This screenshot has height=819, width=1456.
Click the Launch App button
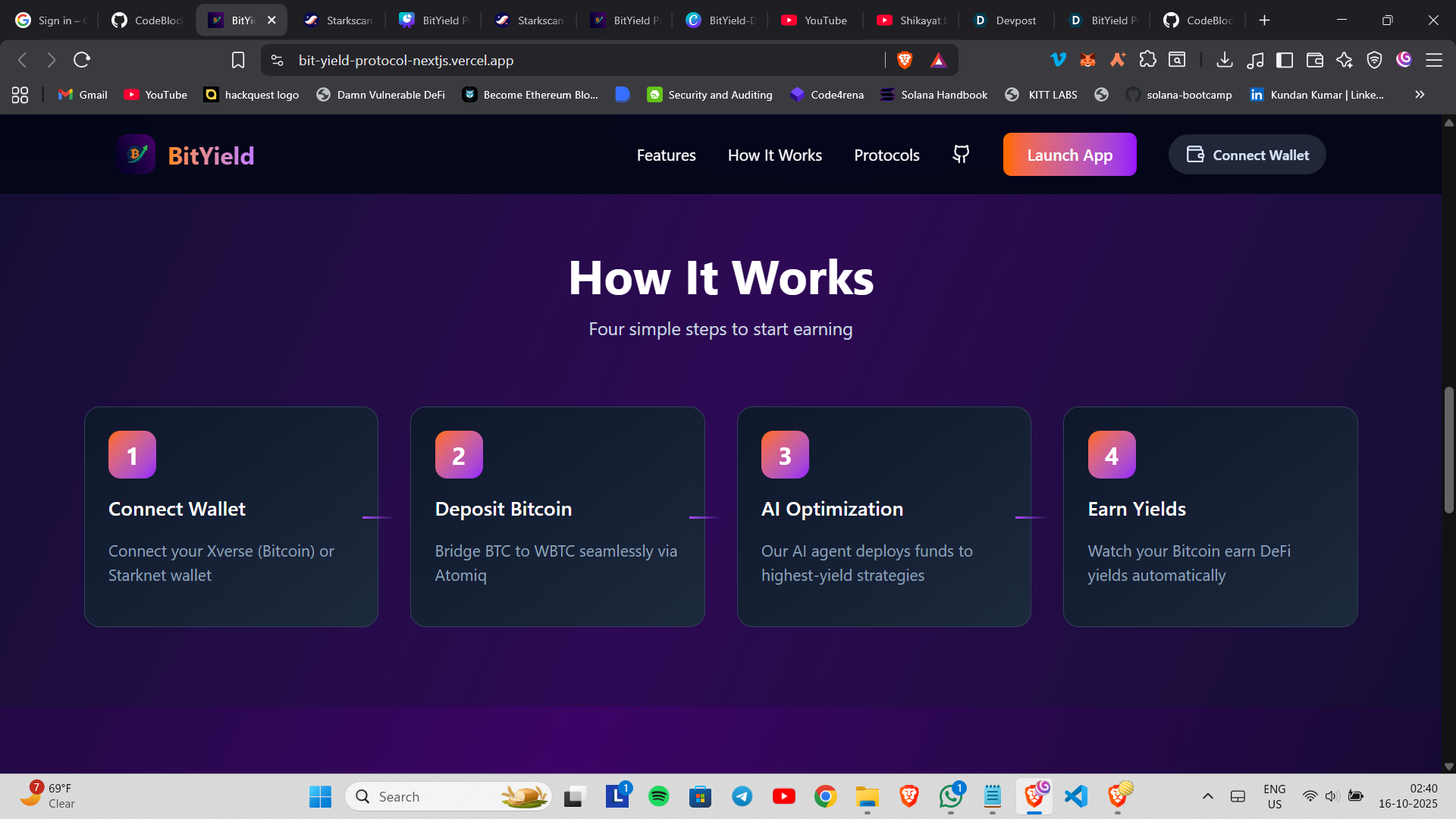[x=1069, y=155]
